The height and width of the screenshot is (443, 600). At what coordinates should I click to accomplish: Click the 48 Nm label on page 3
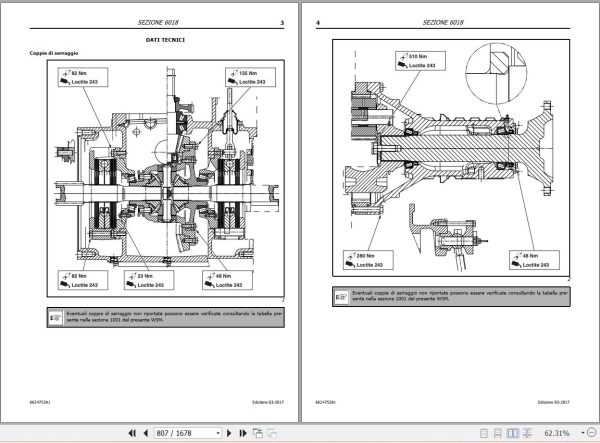(228, 280)
